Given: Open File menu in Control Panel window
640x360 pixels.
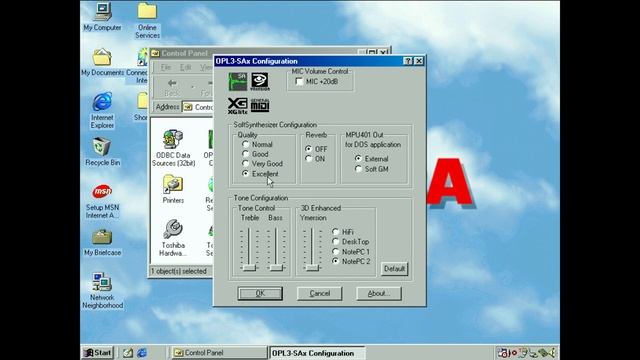Looking at the screenshot, I should (x=166, y=67).
